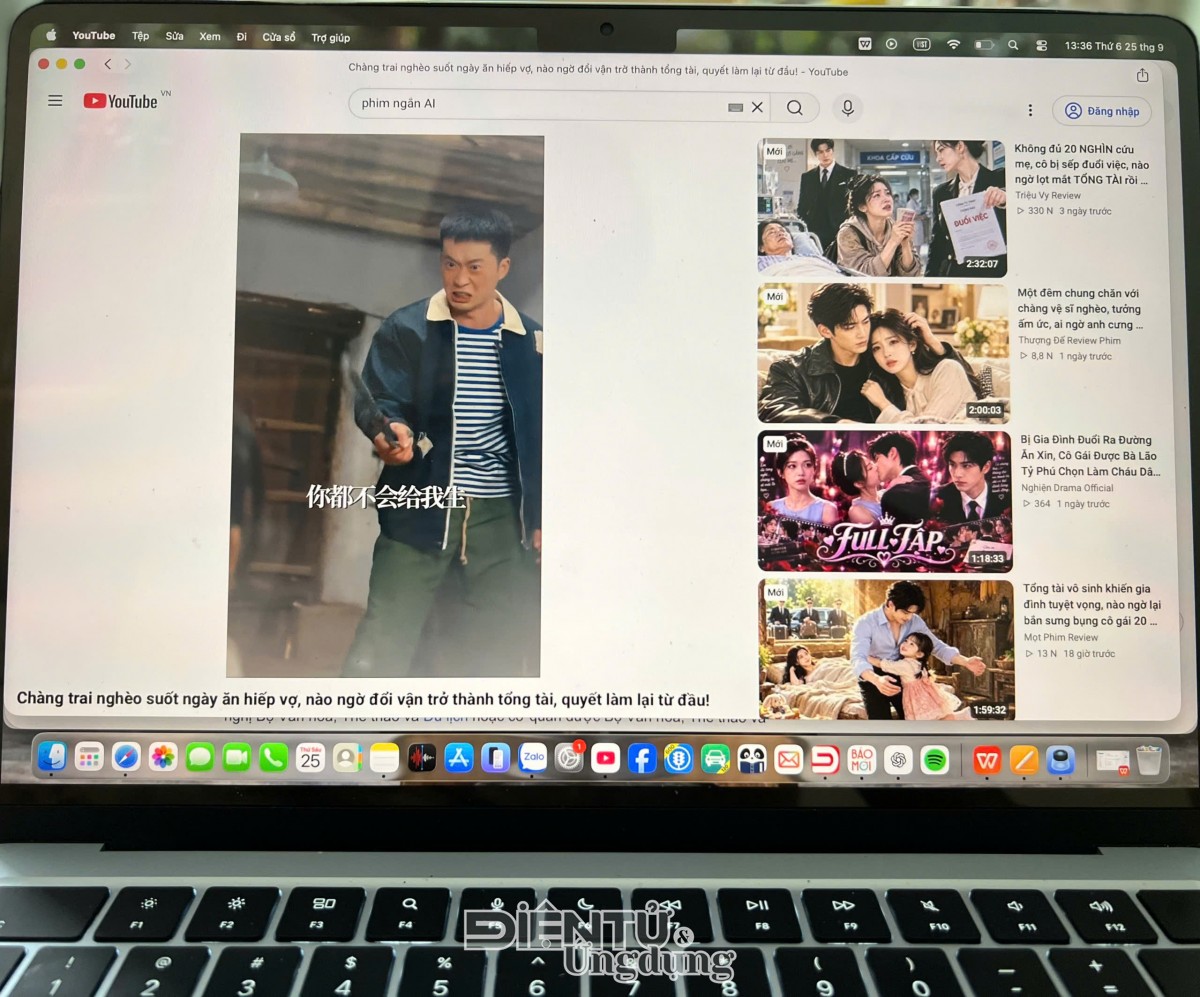Open the on-screen keyboard icon in search box
Screen dimensions: 1200x997
point(735,107)
